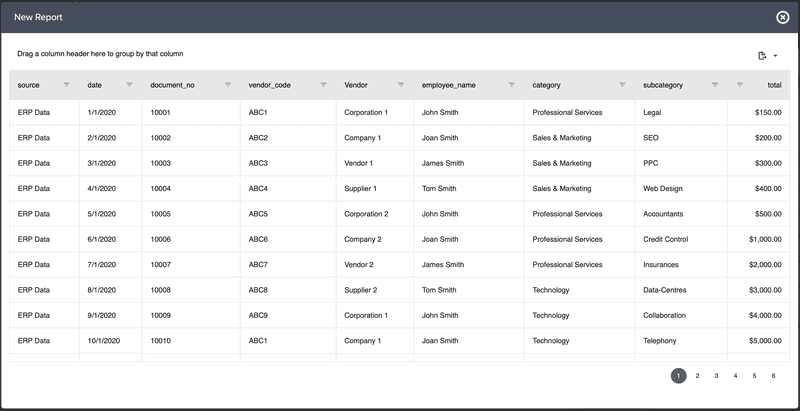Go to page 2
Screen dimensions: 800x411
697,376
